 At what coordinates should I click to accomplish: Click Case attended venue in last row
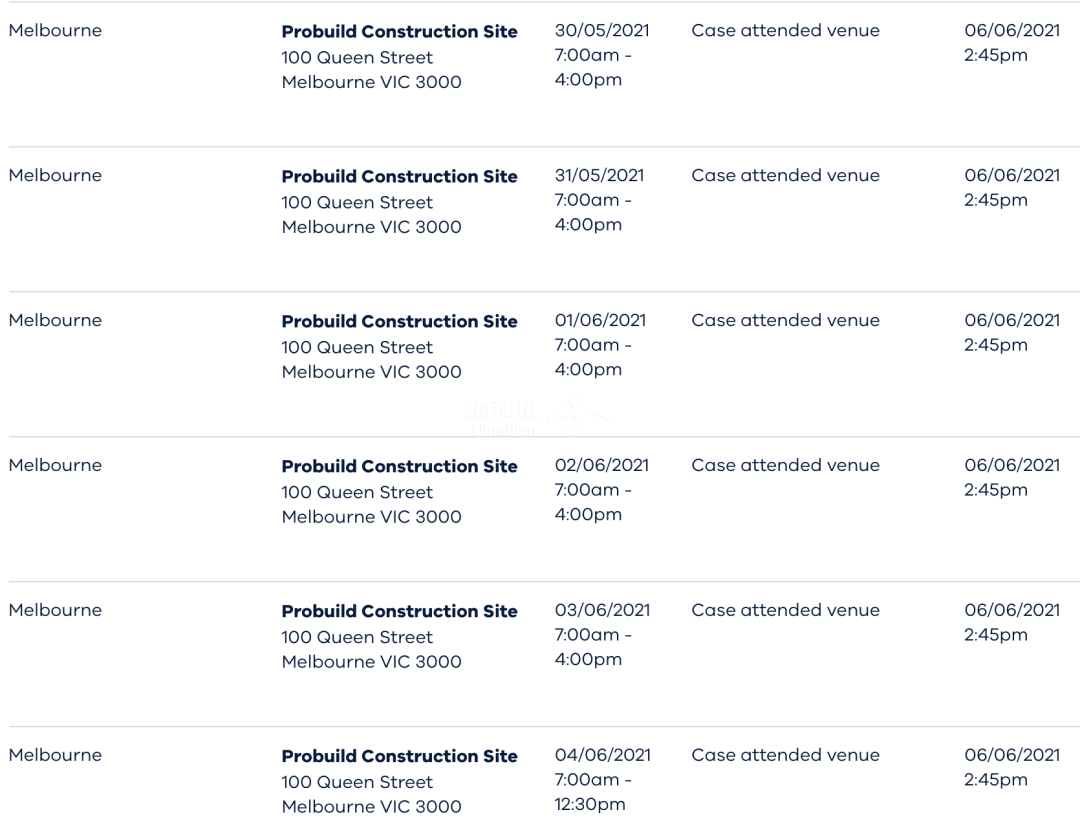pos(785,756)
